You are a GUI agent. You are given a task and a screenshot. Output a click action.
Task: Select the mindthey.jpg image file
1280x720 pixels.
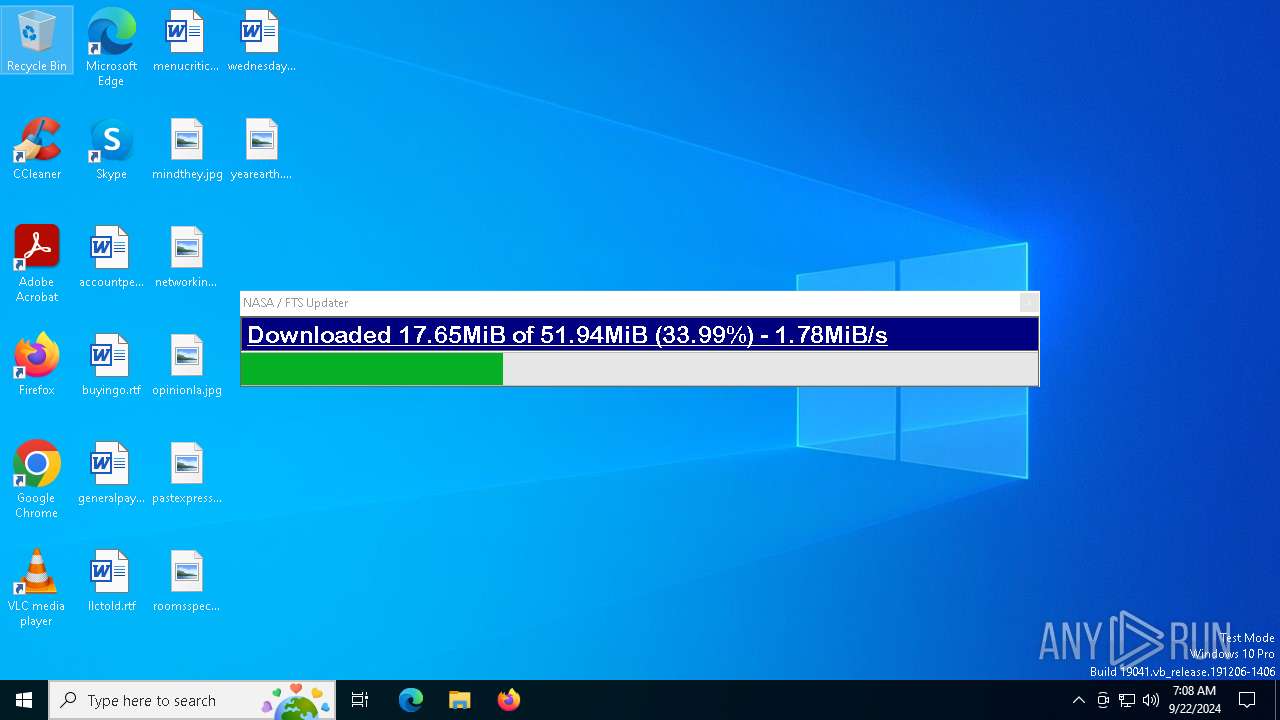coord(187,148)
